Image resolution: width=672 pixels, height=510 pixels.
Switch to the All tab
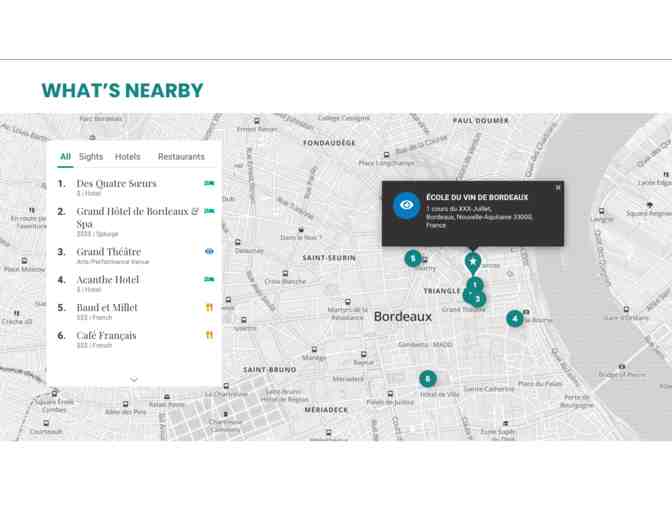(x=65, y=157)
